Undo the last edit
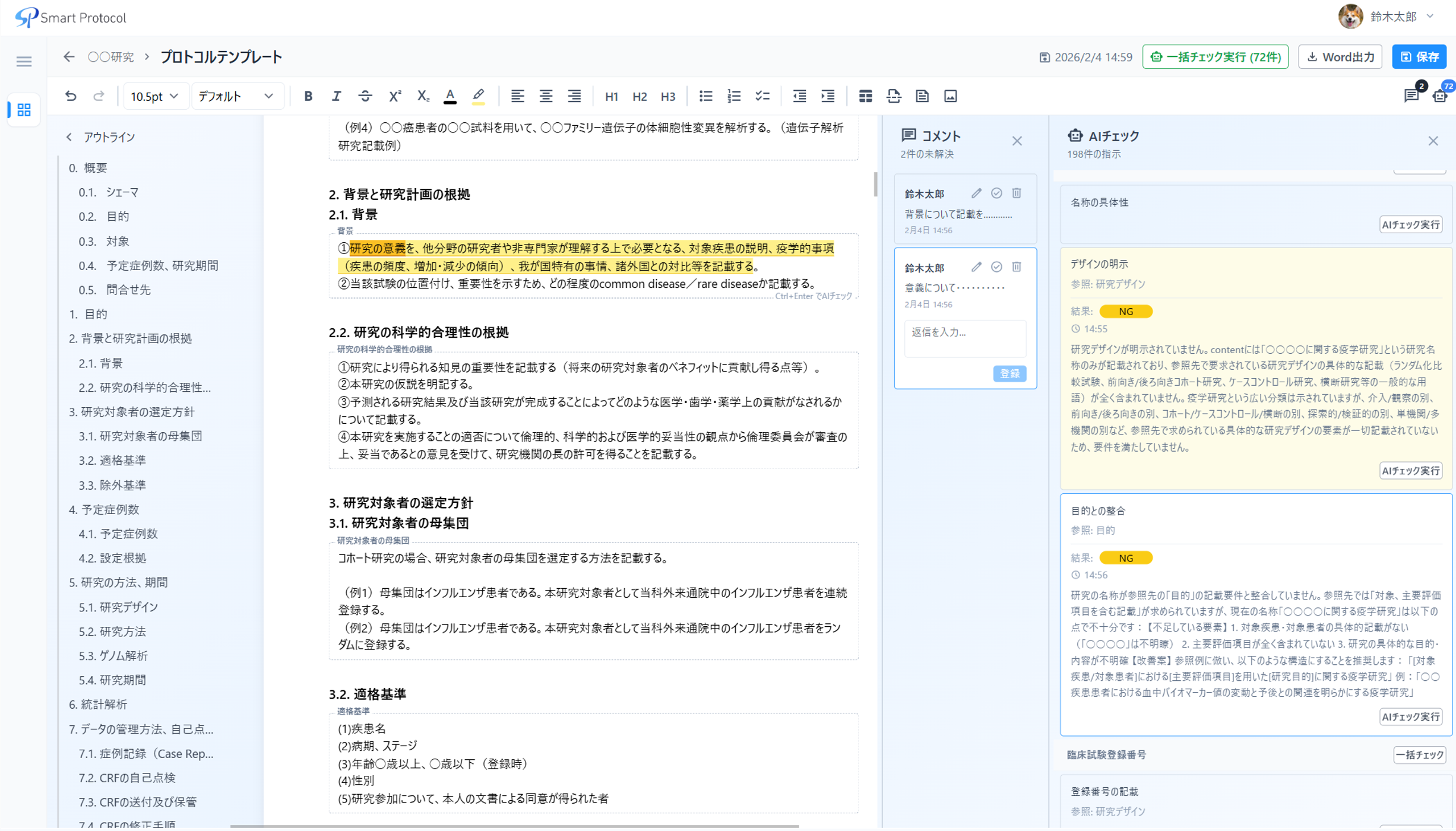This screenshot has height=831, width=1456. (71, 96)
